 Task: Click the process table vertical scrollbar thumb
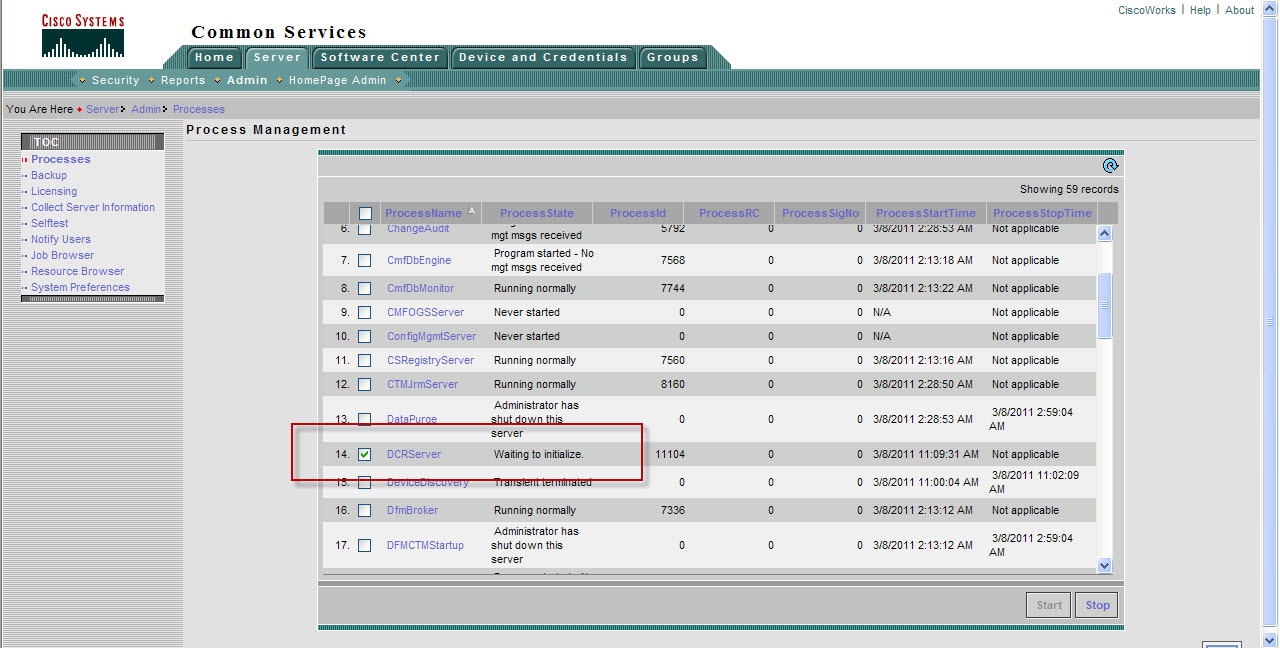[1104, 305]
